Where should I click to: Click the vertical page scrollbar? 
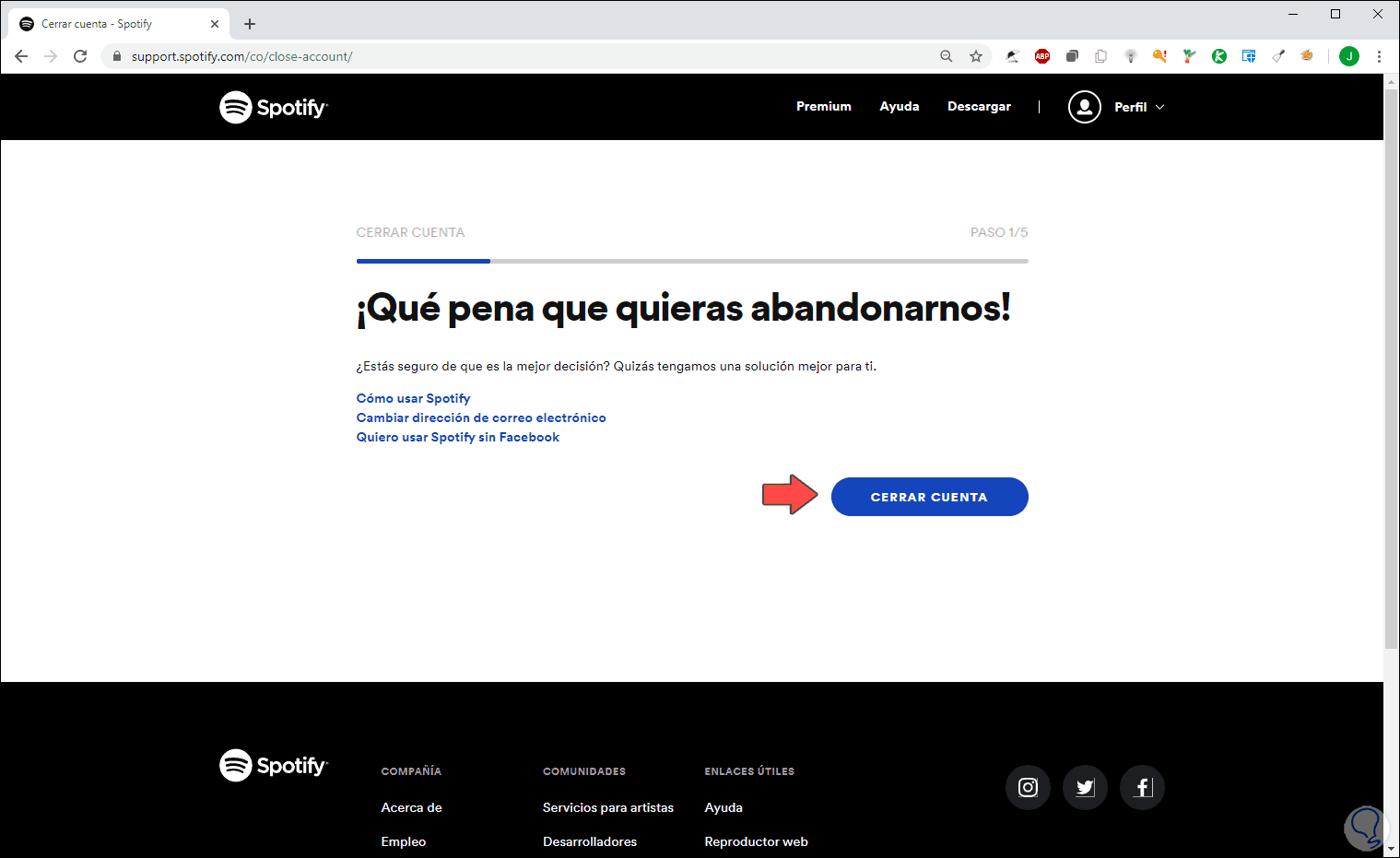1392,369
